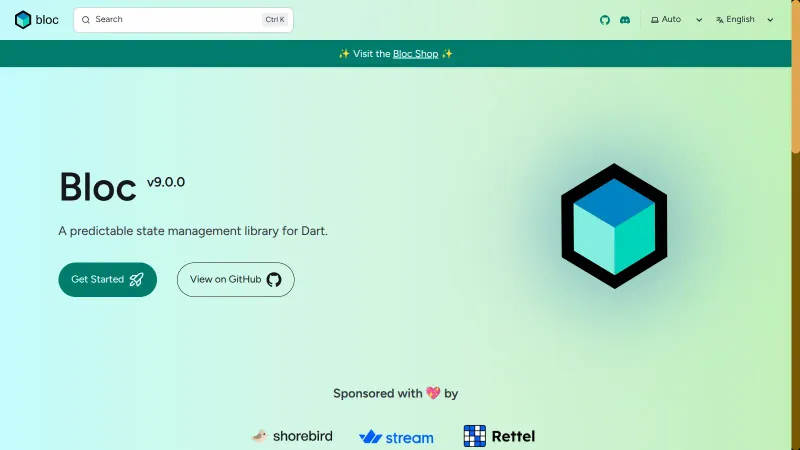
Task: Open the Discord icon link in header
Action: (625, 20)
